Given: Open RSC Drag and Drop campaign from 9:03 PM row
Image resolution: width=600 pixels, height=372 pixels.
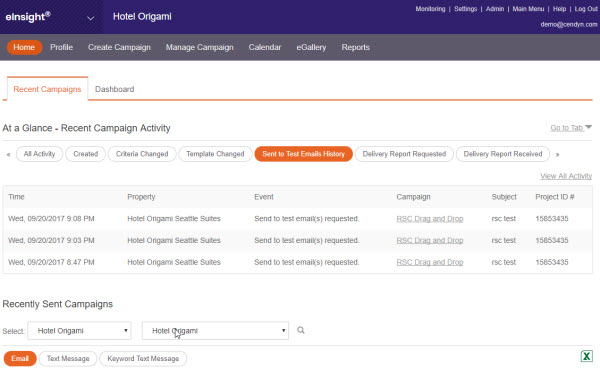Looking at the screenshot, I should [430, 240].
